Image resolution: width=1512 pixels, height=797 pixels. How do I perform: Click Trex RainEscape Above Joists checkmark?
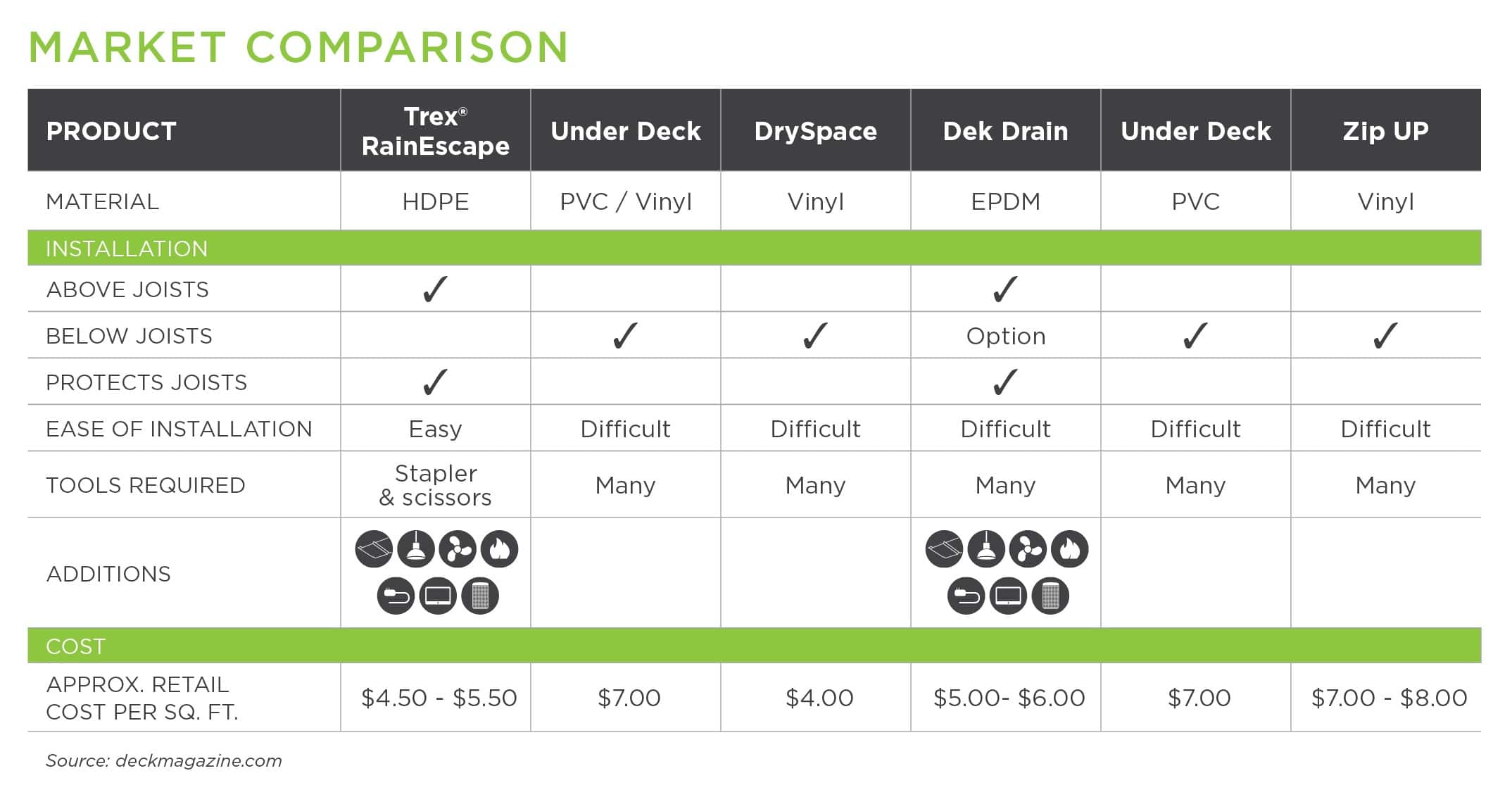(435, 289)
